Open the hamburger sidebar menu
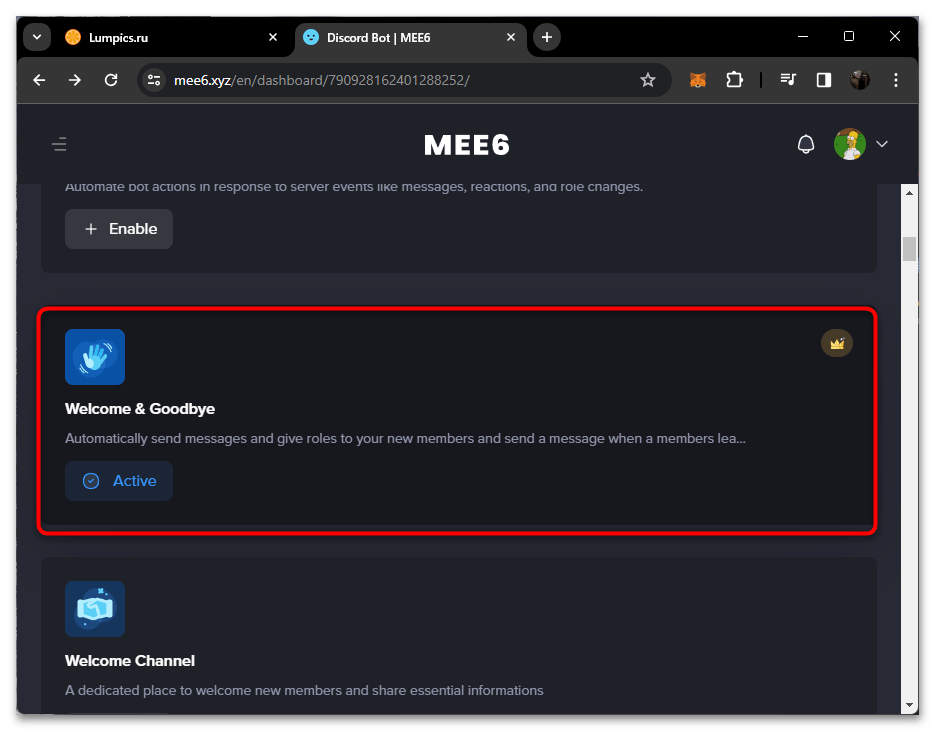Image resolution: width=935 pixels, height=731 pixels. pos(60,145)
